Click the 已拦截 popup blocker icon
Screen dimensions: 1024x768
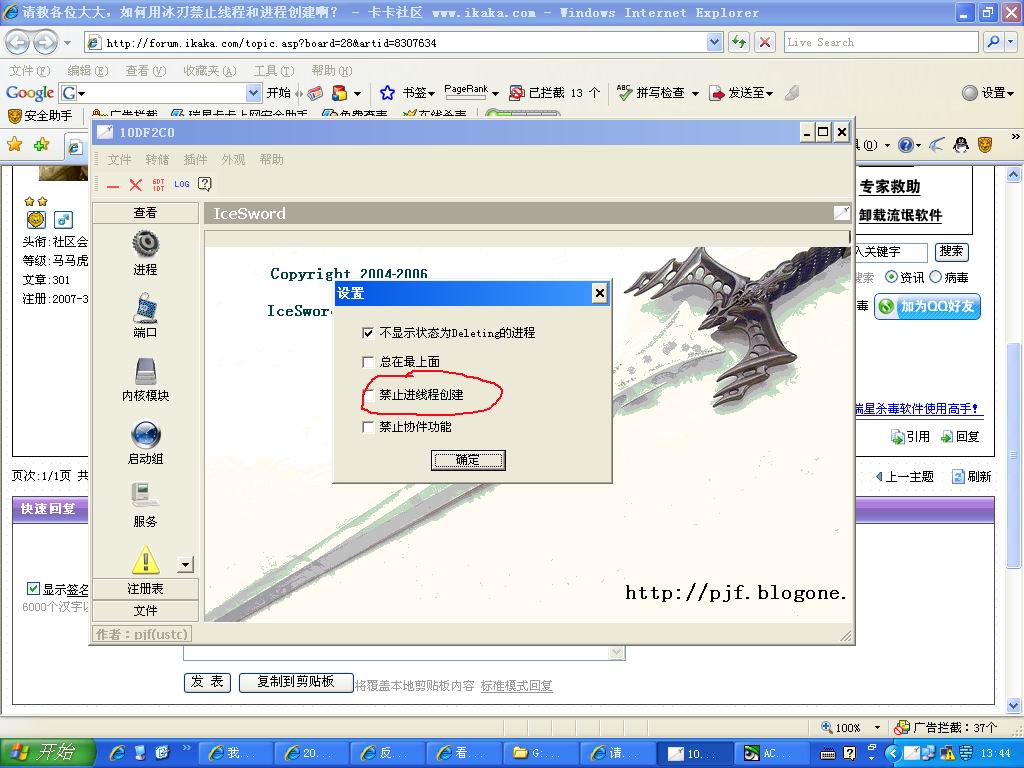click(517, 93)
